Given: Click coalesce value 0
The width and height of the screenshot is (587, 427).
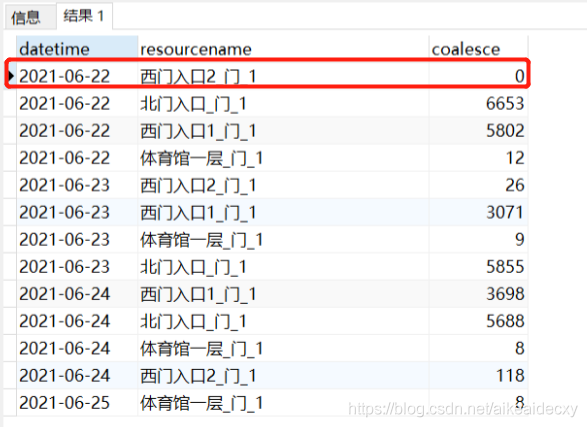Looking at the screenshot, I should 519,76.
